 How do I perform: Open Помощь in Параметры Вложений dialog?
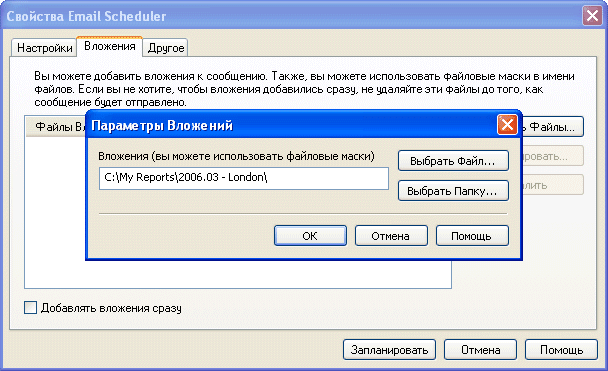[472, 235]
